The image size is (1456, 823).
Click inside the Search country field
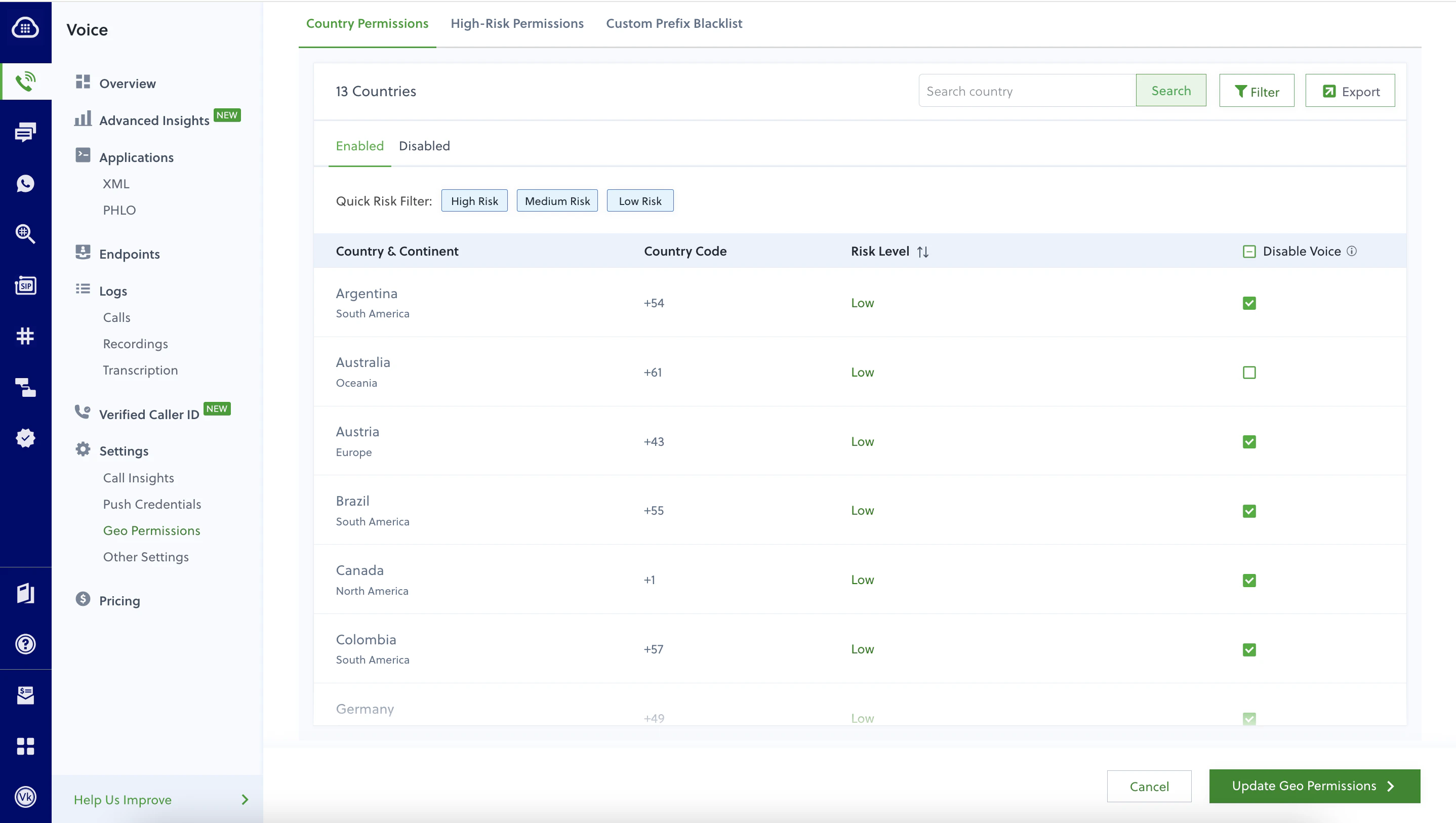click(x=1026, y=91)
